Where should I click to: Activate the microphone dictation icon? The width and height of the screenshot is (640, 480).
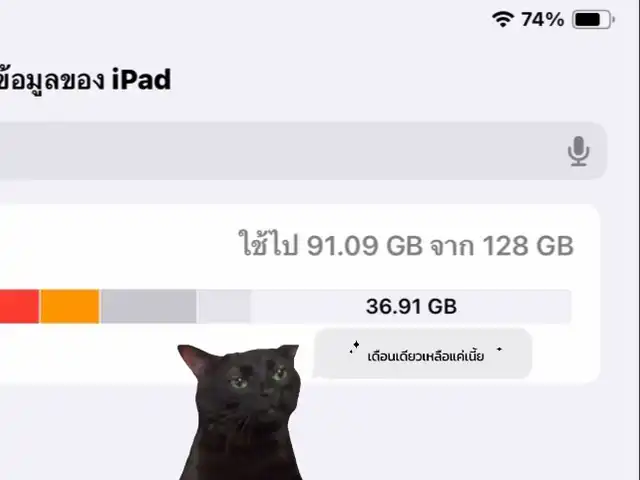pyautogui.click(x=578, y=151)
